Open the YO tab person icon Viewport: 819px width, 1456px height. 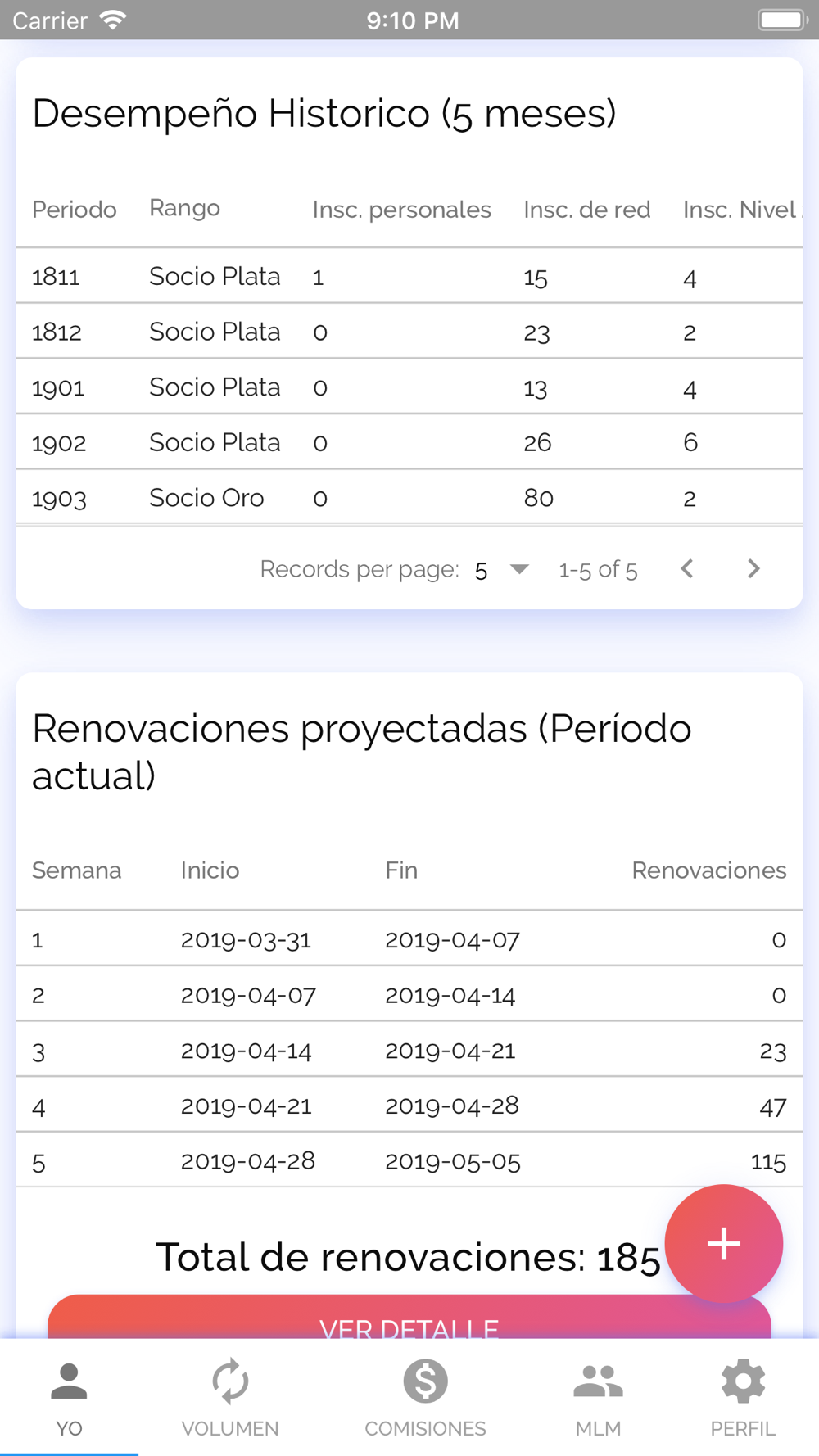(69, 1381)
